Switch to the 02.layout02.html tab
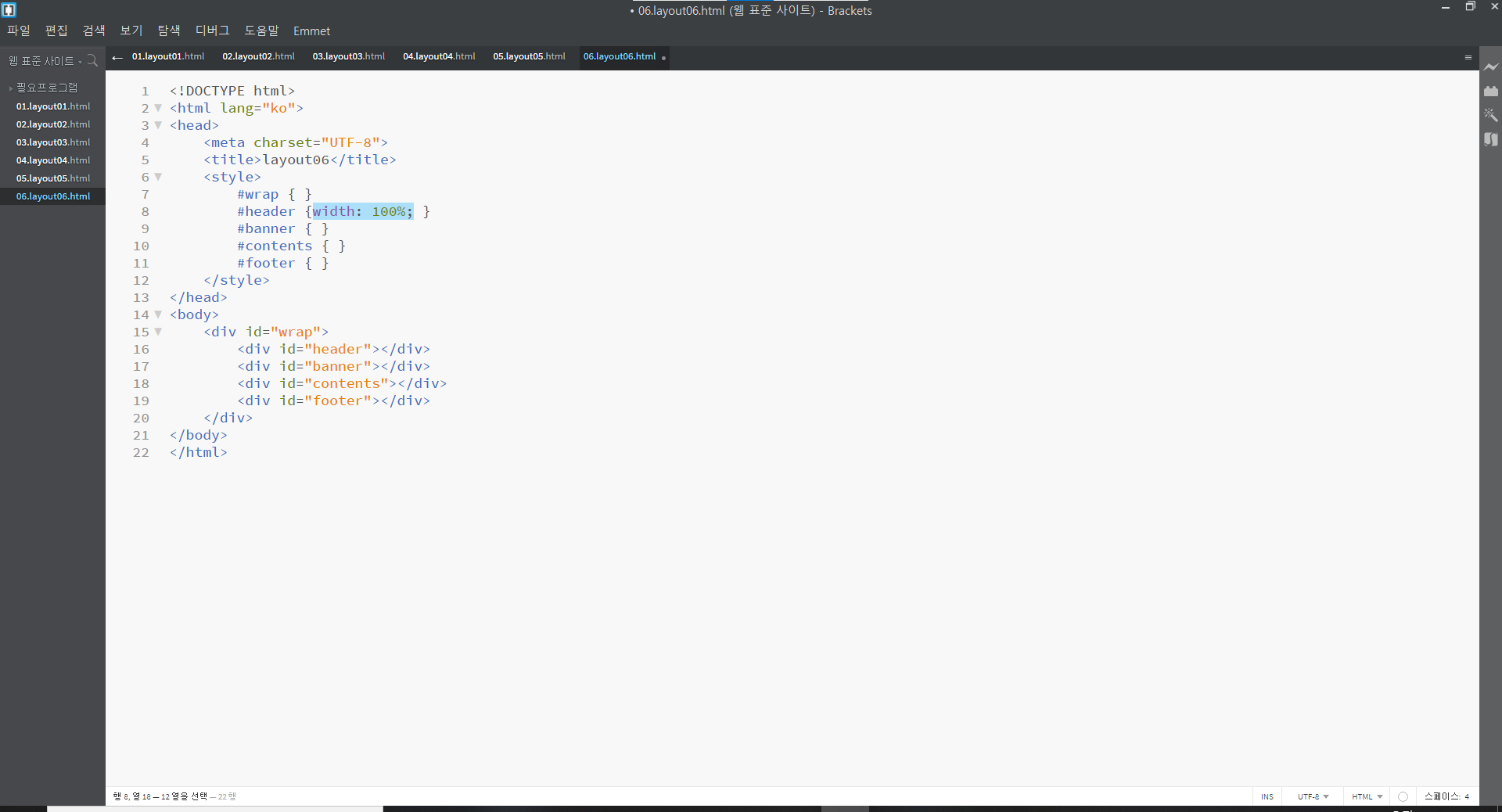Screen dimensions: 1502x812 pos(258,56)
